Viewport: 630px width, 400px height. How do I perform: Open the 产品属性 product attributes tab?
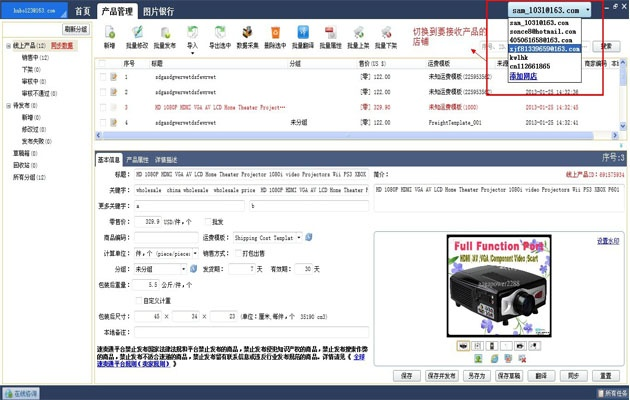[137, 160]
